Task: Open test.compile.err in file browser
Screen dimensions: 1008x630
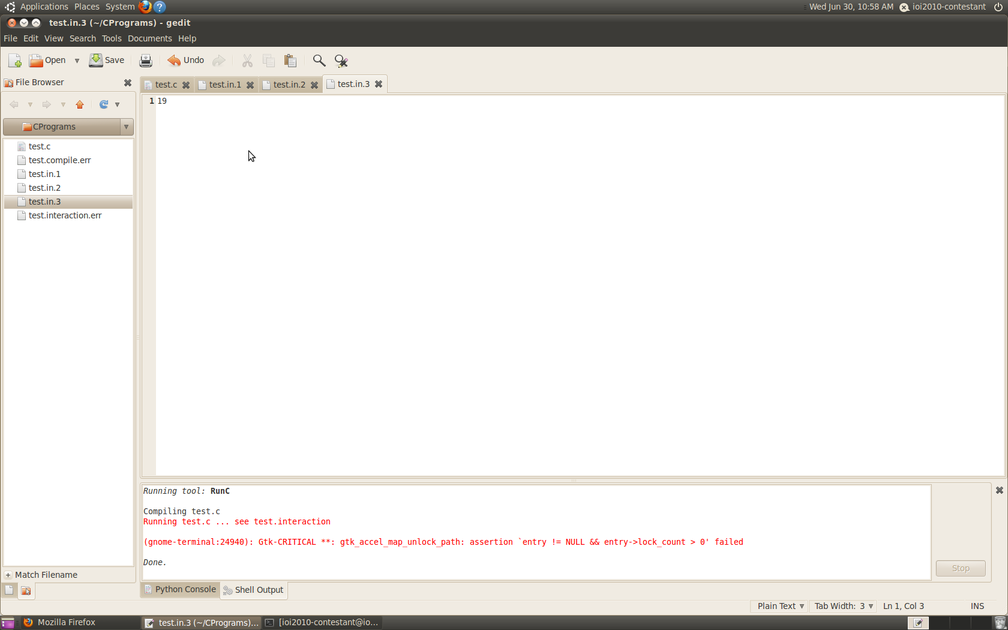Action: click(x=59, y=160)
